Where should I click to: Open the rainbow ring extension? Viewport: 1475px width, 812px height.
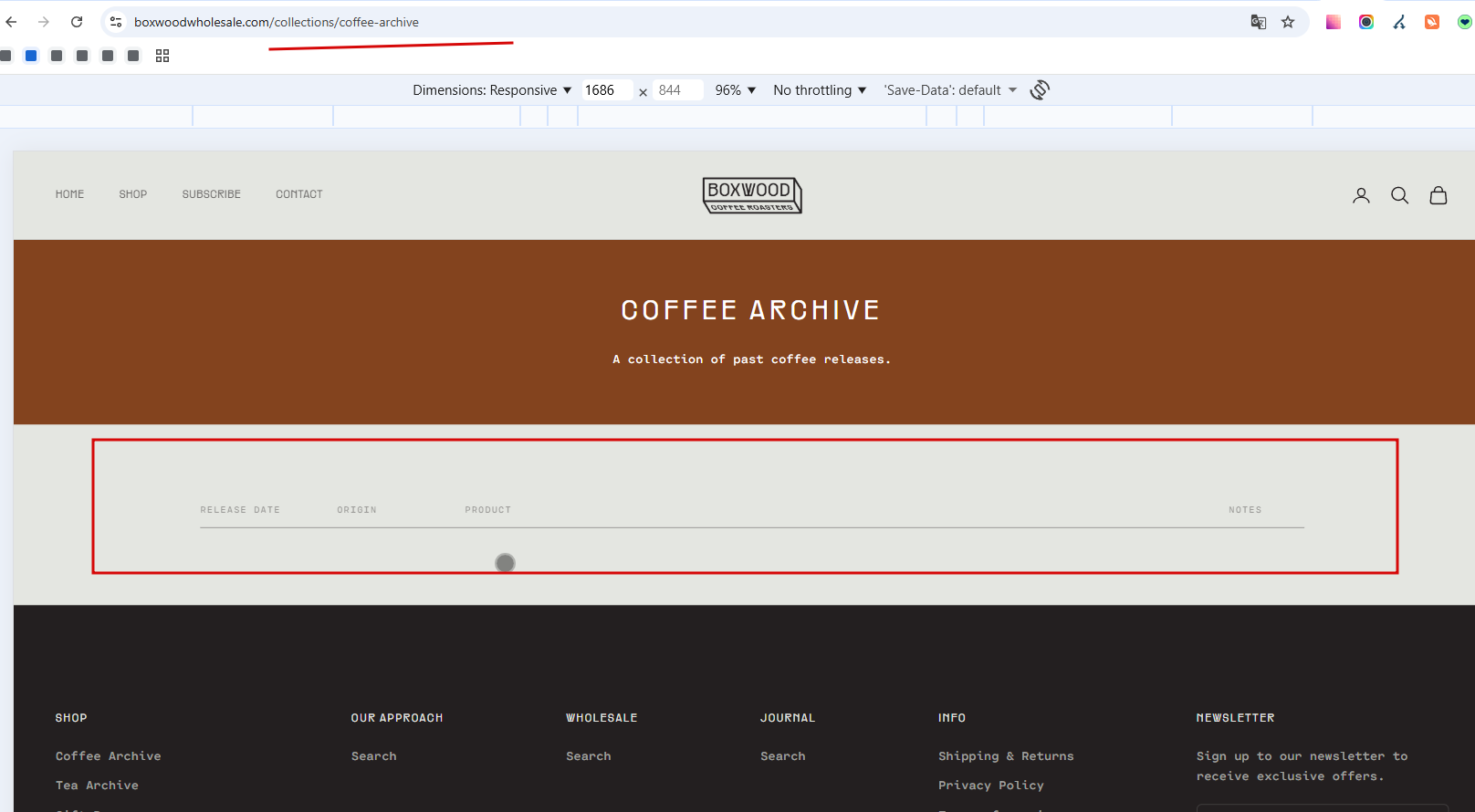point(1366,22)
